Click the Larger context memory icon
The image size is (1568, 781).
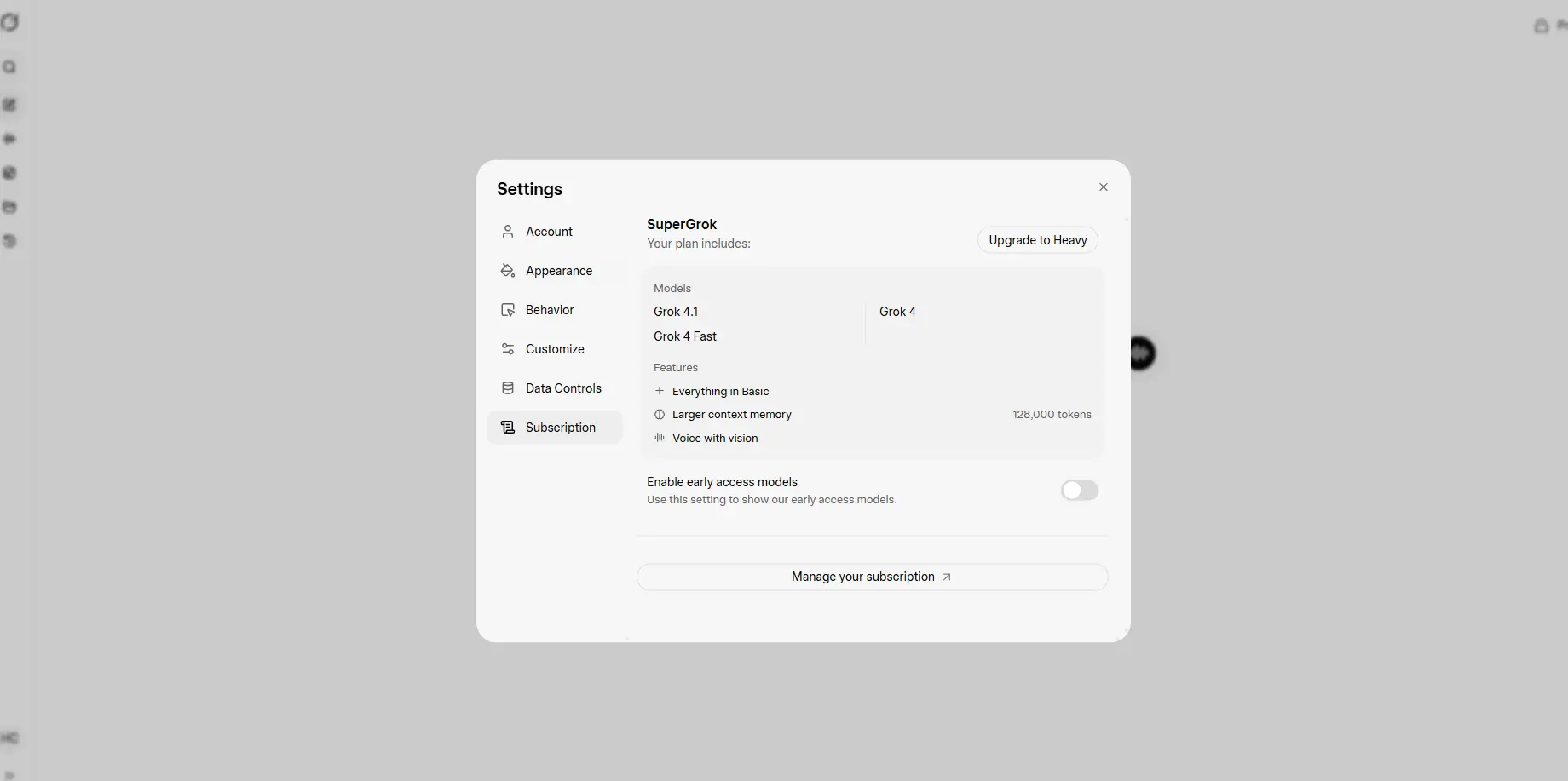pos(660,415)
